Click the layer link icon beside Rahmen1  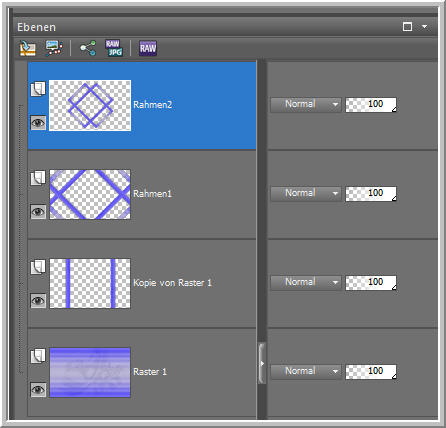coord(38,178)
